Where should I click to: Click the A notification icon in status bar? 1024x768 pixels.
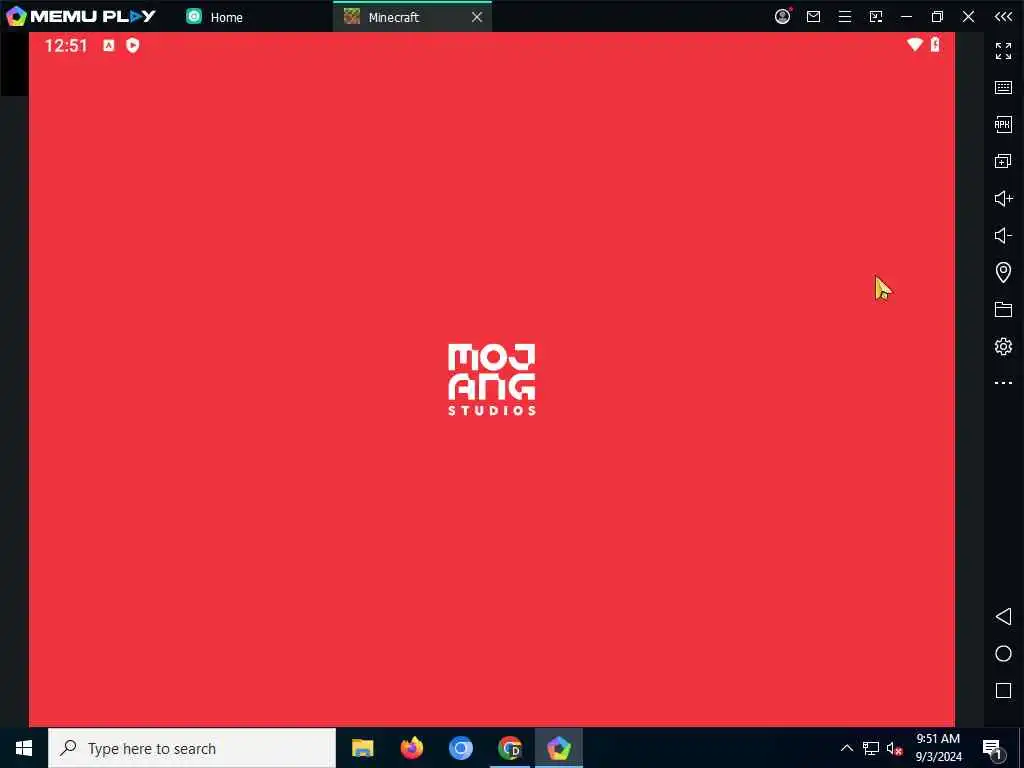point(108,45)
